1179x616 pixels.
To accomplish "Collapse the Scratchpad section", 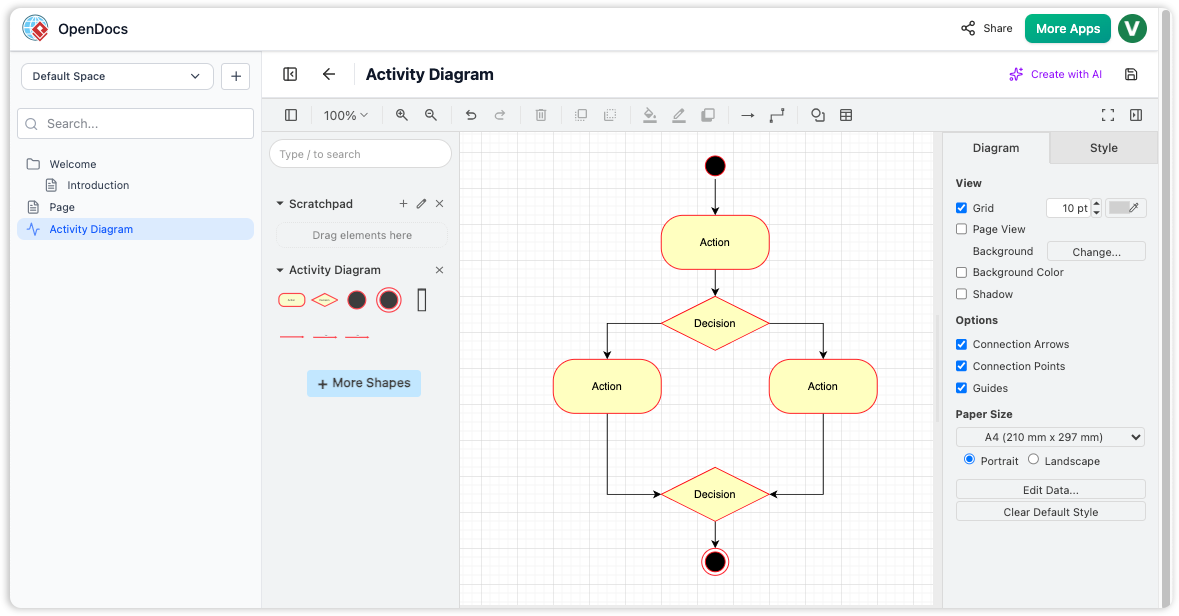I will [279, 203].
